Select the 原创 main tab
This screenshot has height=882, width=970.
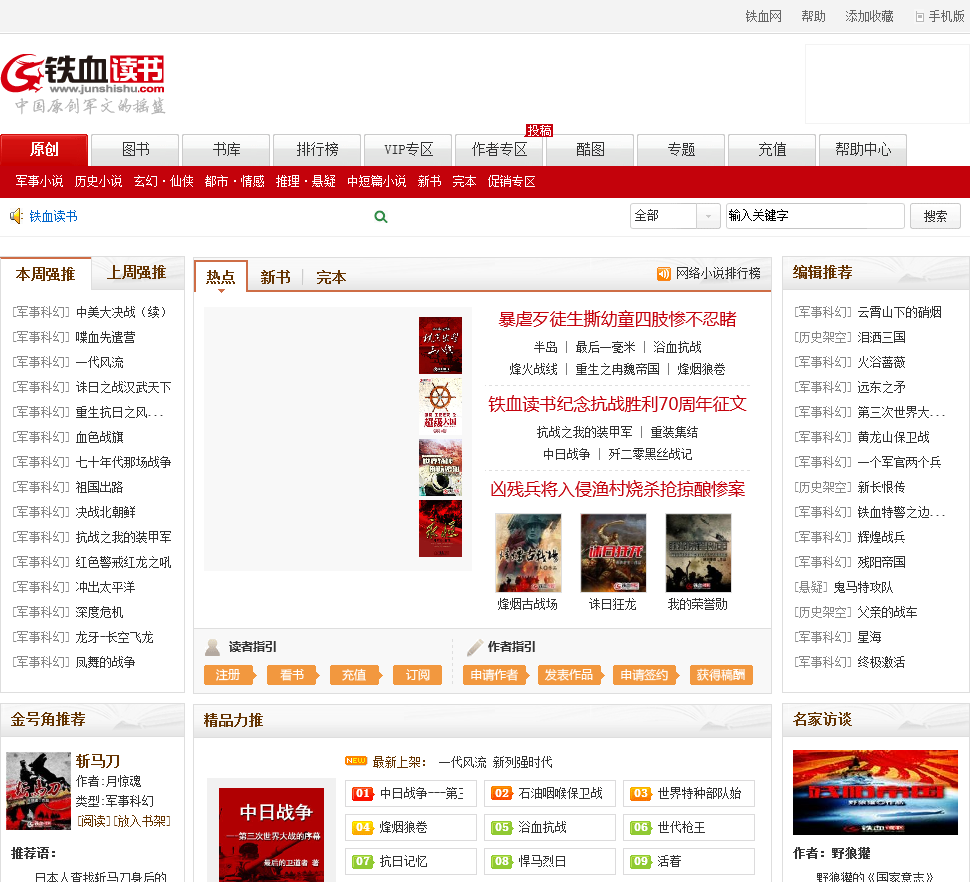point(44,150)
